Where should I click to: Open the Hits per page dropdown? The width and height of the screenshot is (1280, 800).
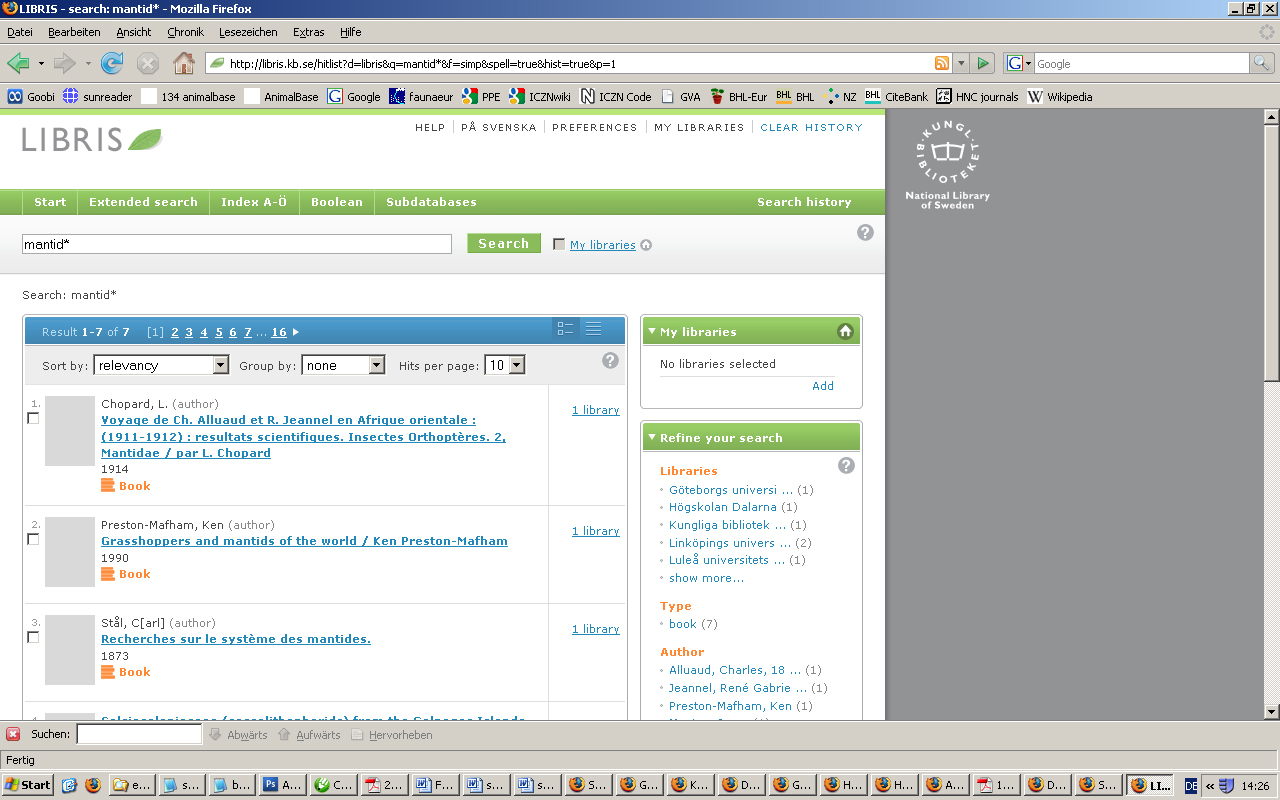504,366
